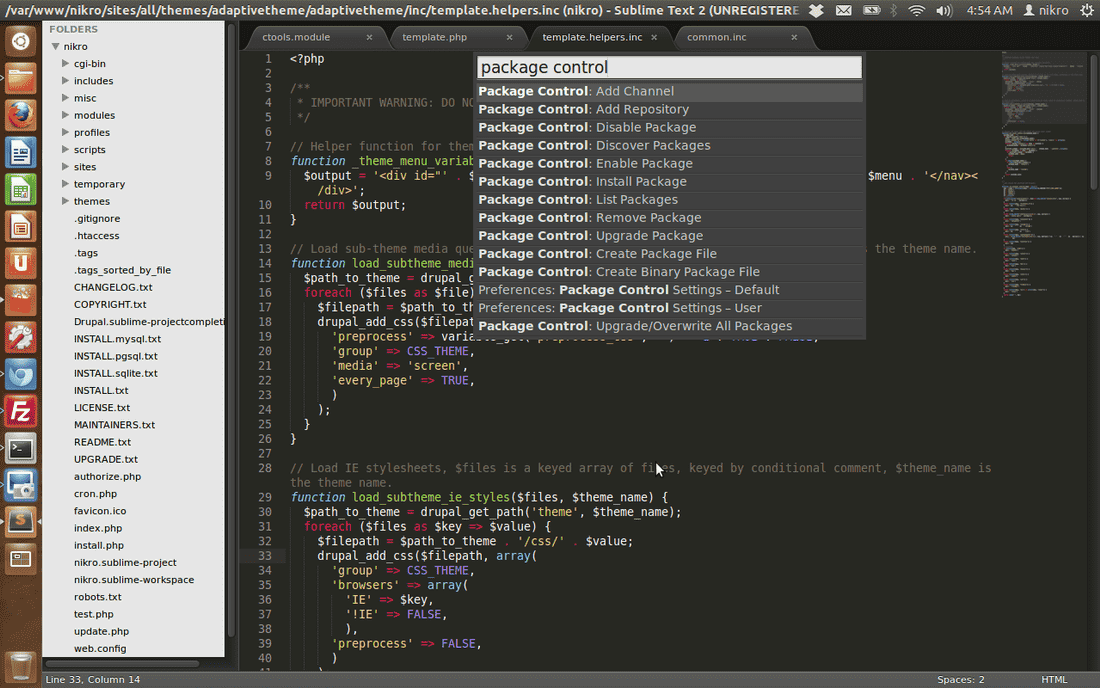Click the Sublime Text launcher icon

(x=20, y=522)
